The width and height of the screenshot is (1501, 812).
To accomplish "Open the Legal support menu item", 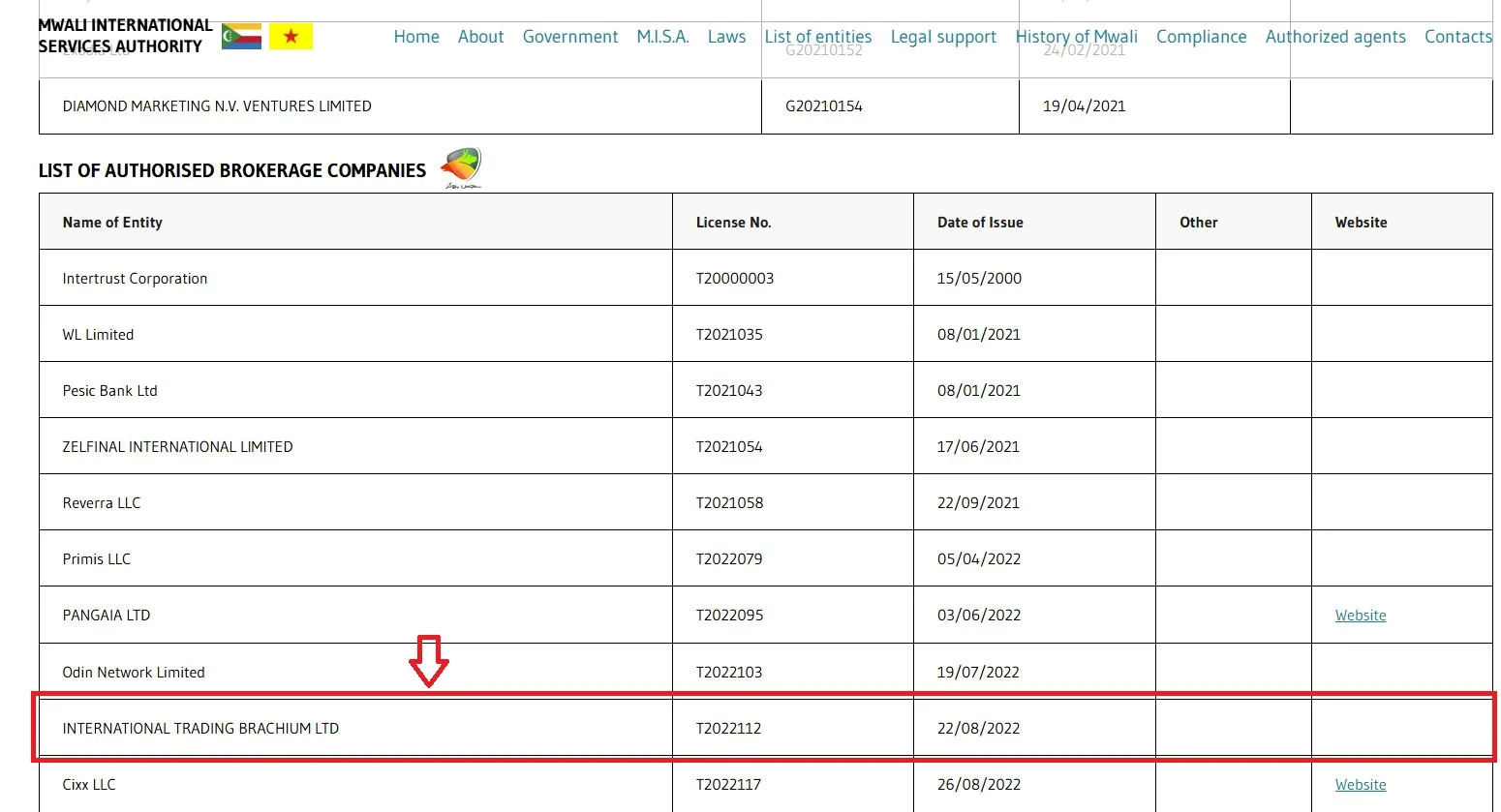I will coord(943,37).
